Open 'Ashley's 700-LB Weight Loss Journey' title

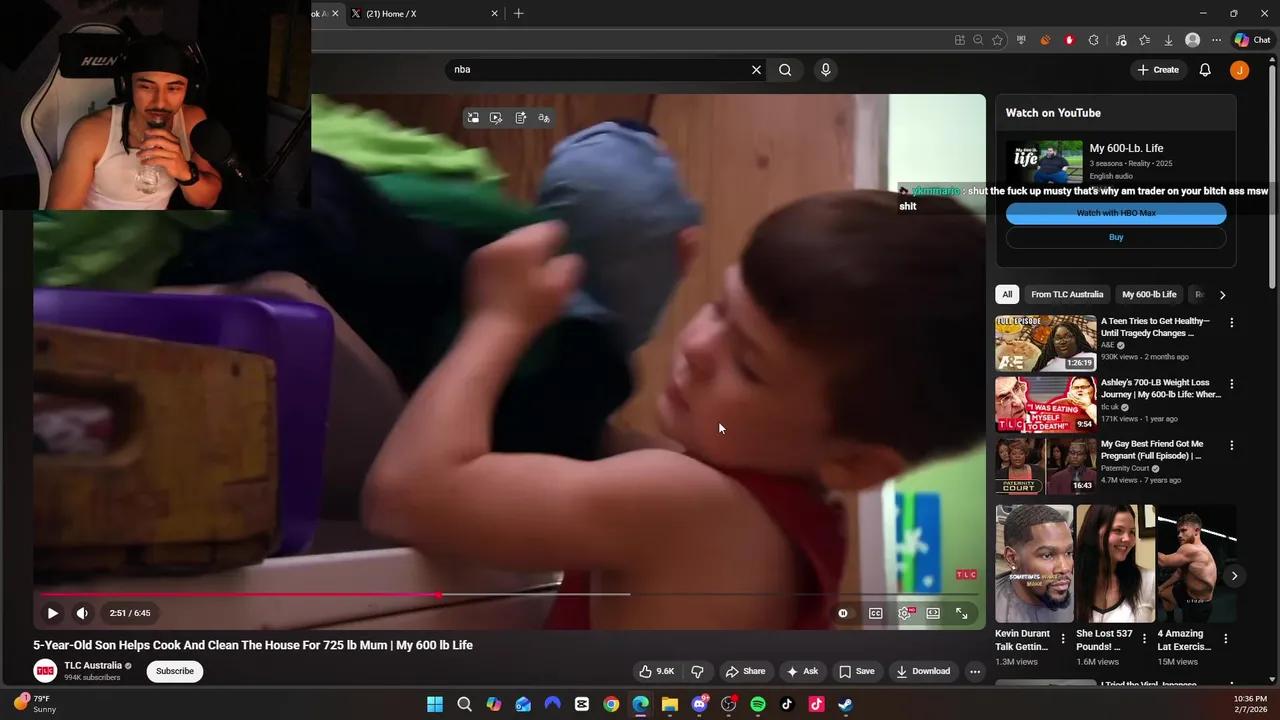tap(1161, 388)
